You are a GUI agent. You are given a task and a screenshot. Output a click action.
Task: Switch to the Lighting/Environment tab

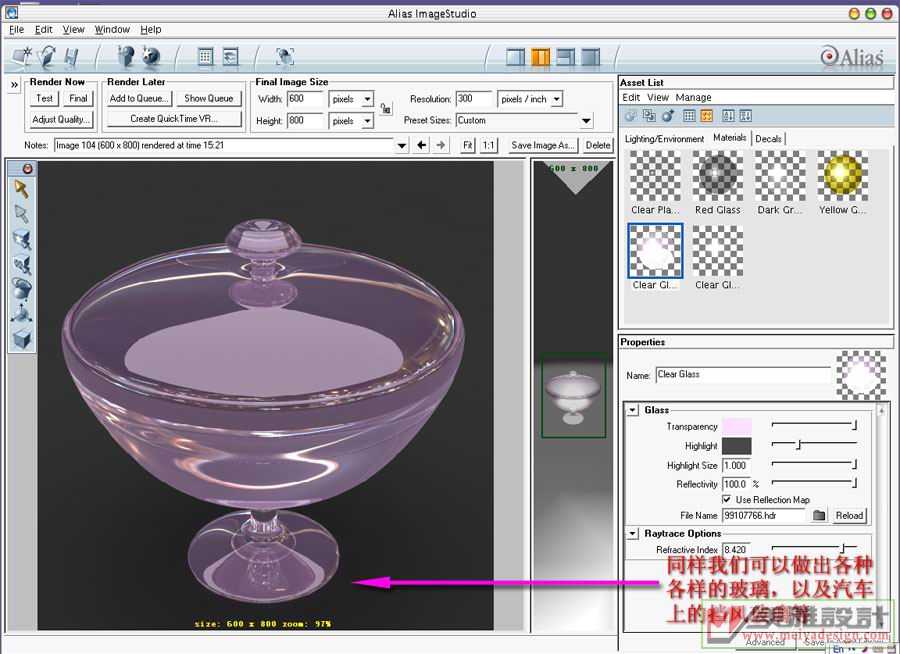click(664, 138)
